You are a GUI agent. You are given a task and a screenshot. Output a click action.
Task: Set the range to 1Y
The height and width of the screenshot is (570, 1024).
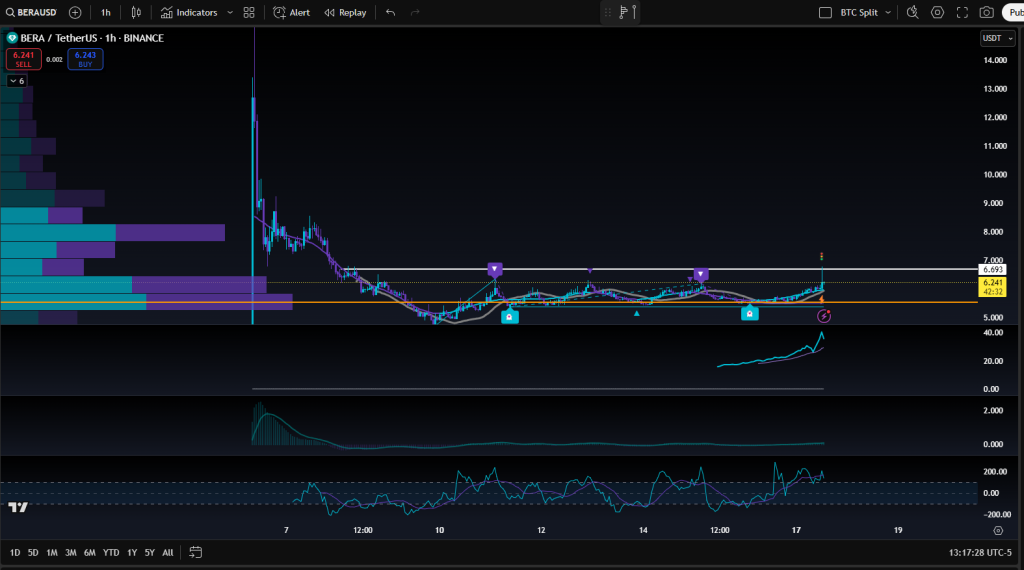[x=132, y=552]
